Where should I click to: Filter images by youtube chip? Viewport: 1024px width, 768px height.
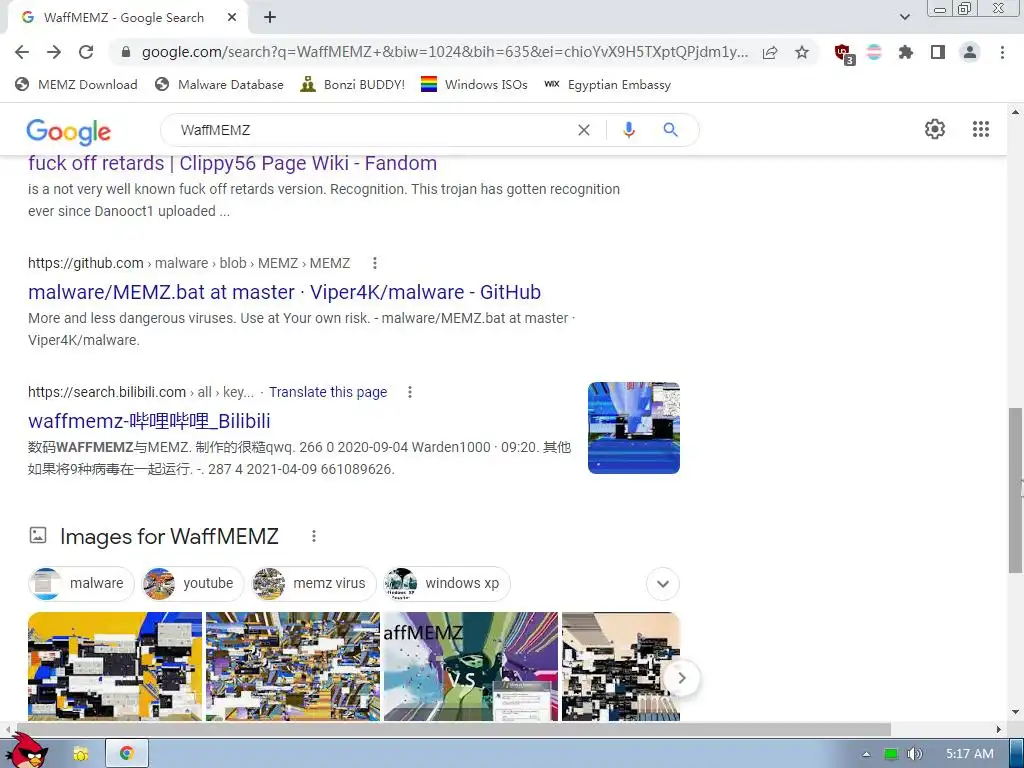pos(193,583)
